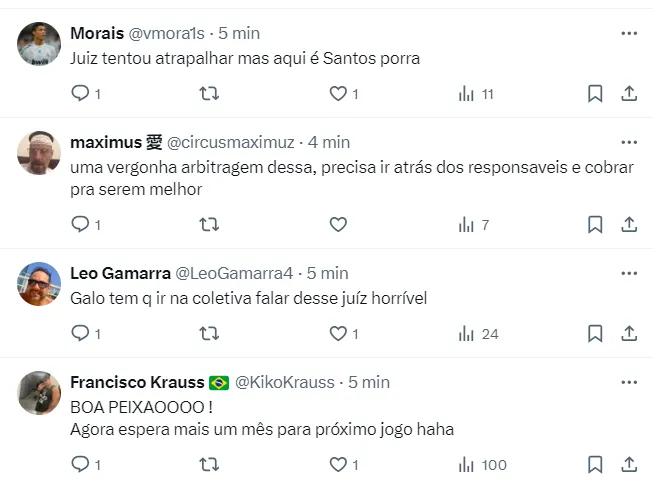Like Francisco Krauss's tweet
Image resolution: width=653 pixels, height=482 pixels.
pyautogui.click(x=338, y=465)
